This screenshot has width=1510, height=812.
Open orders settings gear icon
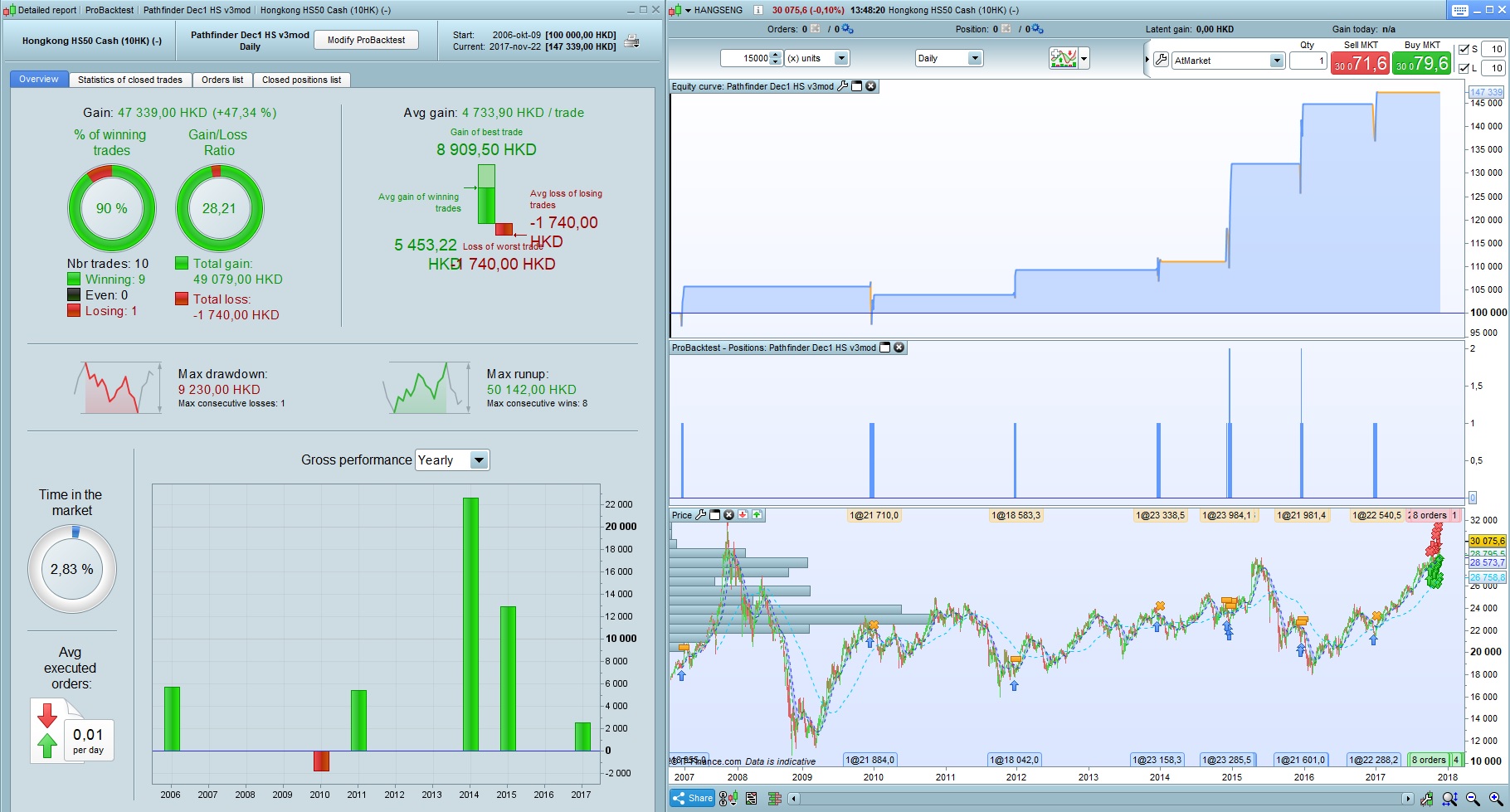coord(847,29)
